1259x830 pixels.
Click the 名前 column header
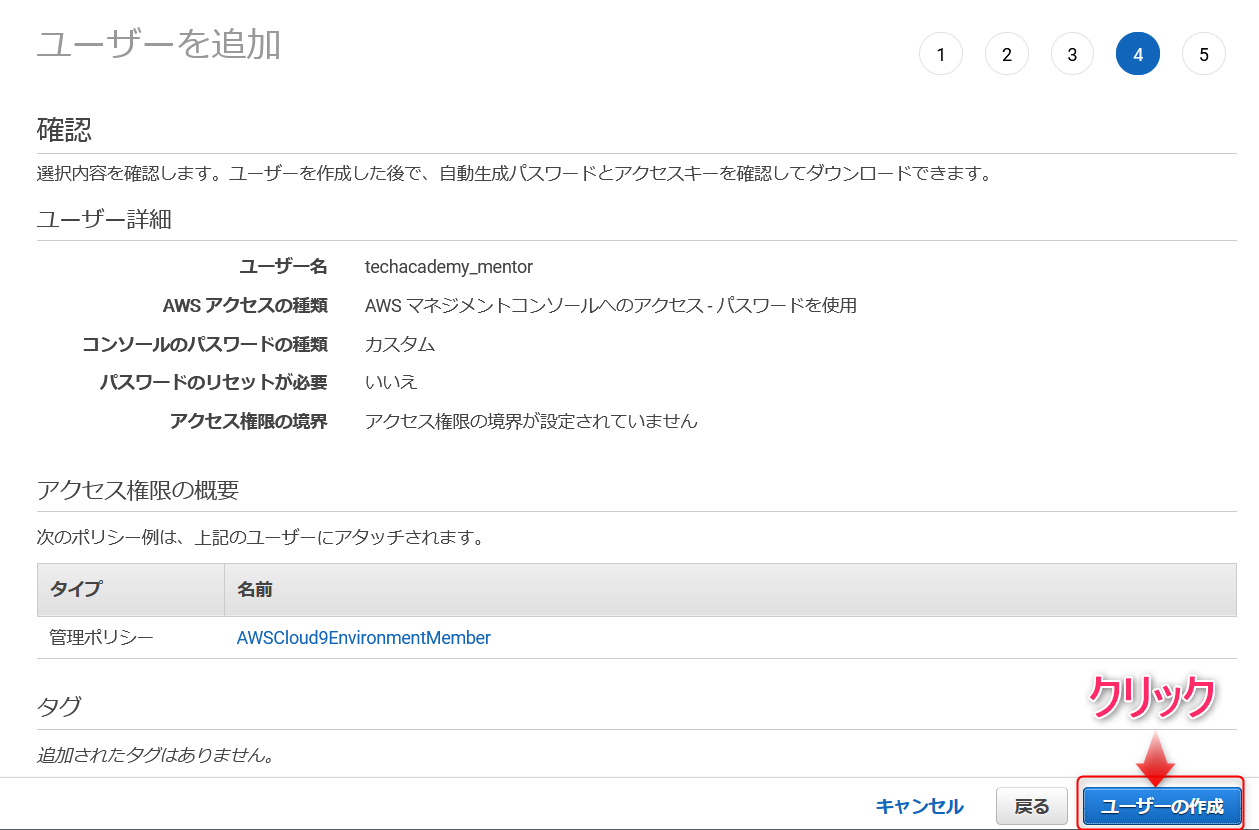[255, 589]
